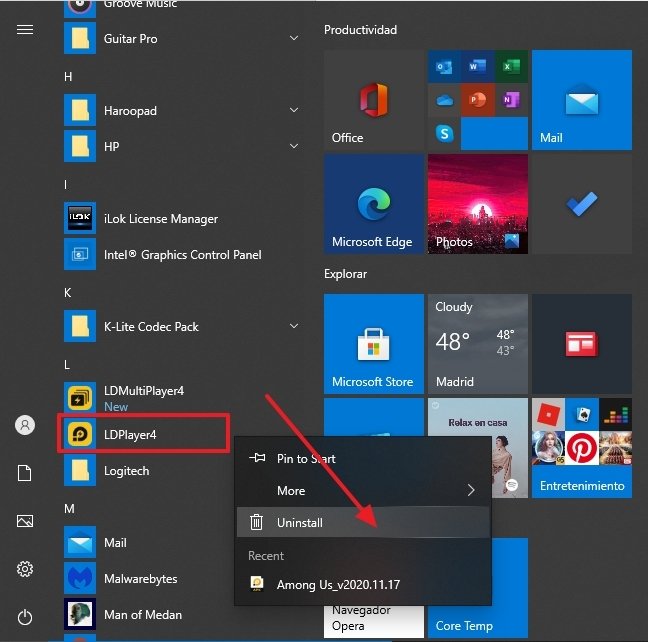Viewport: 648px width, 642px height.
Task: Click the user account icon
Action: [25, 425]
